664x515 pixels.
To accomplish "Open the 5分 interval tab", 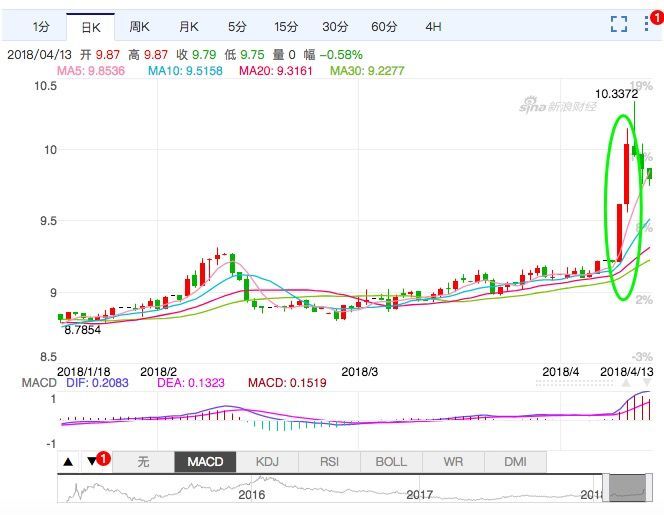I will (x=237, y=27).
